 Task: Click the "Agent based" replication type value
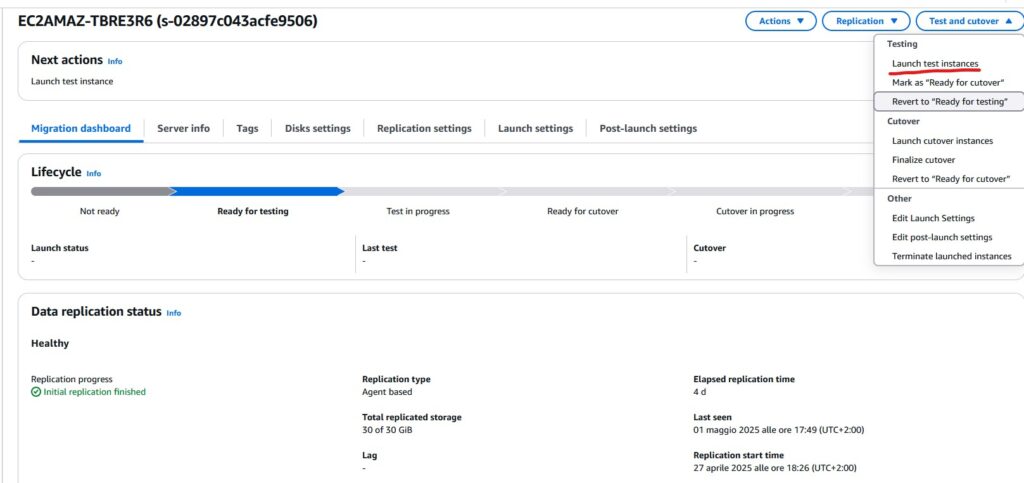coord(387,392)
